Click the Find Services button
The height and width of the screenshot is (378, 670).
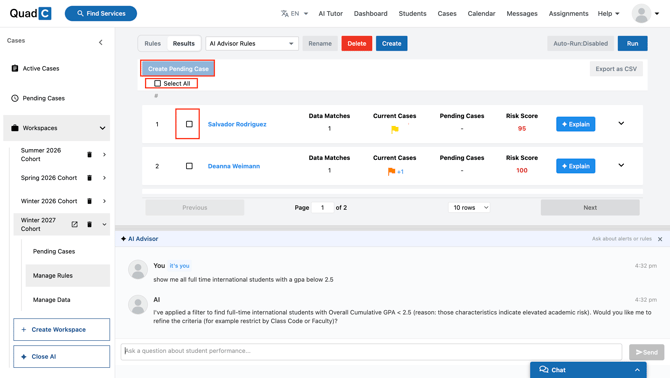[101, 14]
